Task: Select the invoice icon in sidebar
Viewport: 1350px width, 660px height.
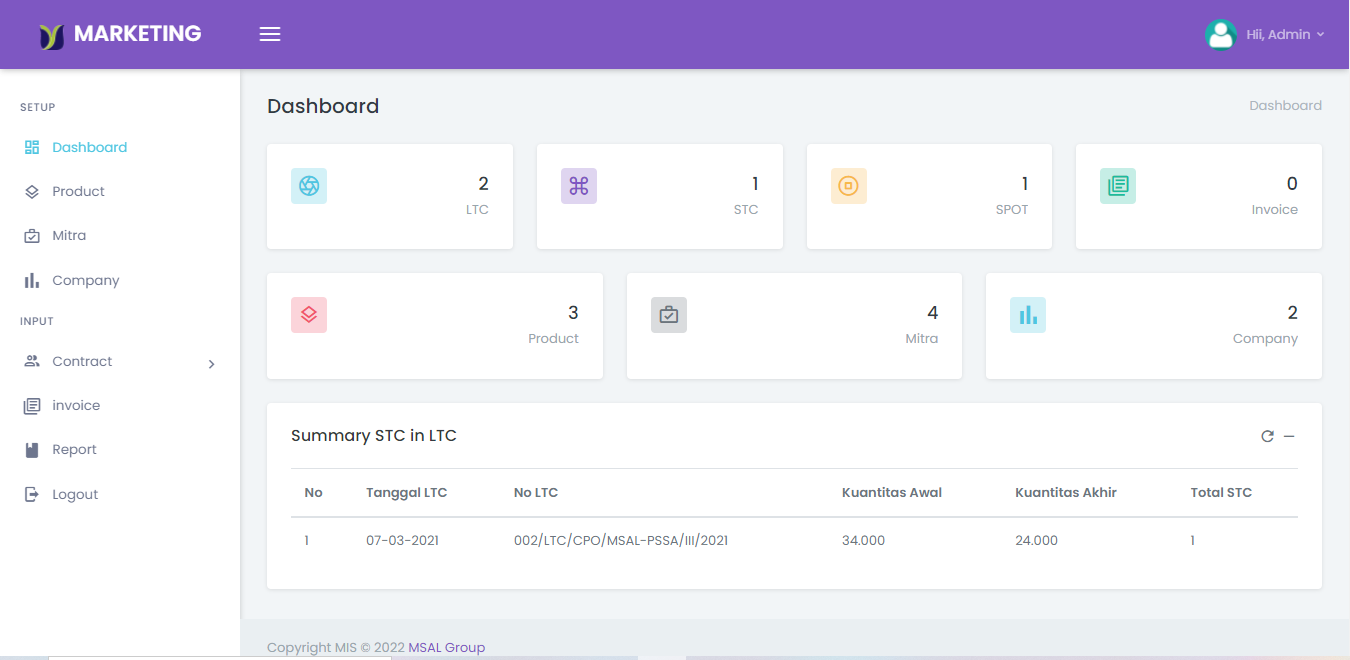Action: [30, 405]
